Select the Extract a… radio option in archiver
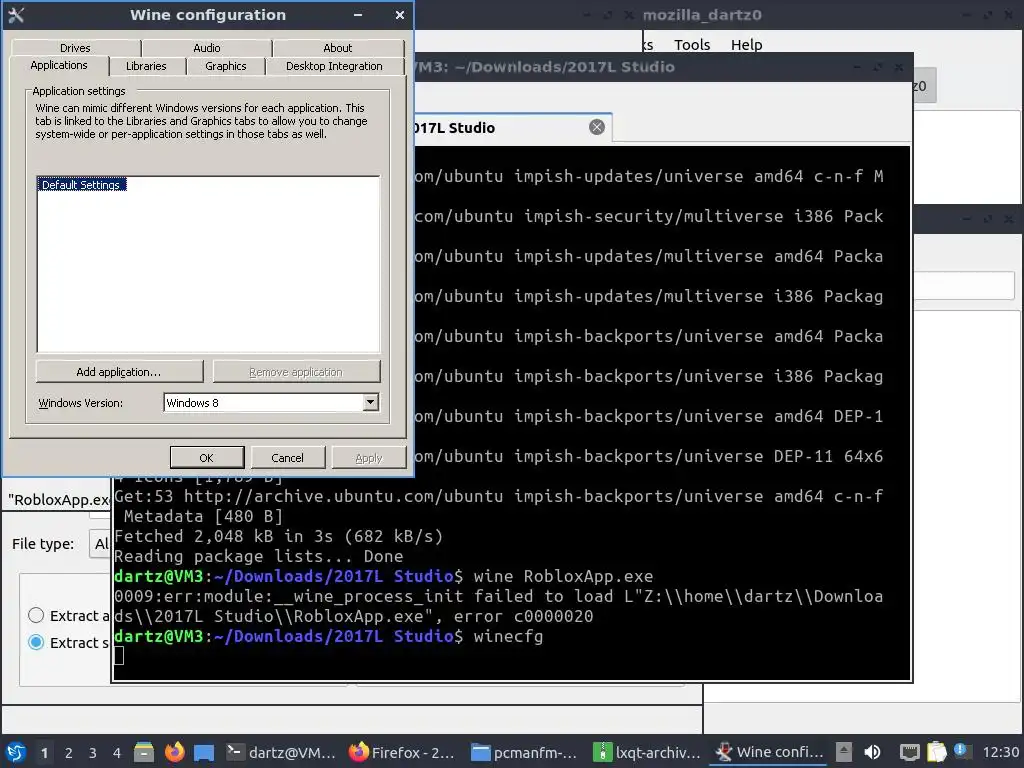The image size is (1024, 768). pyautogui.click(x=36, y=615)
